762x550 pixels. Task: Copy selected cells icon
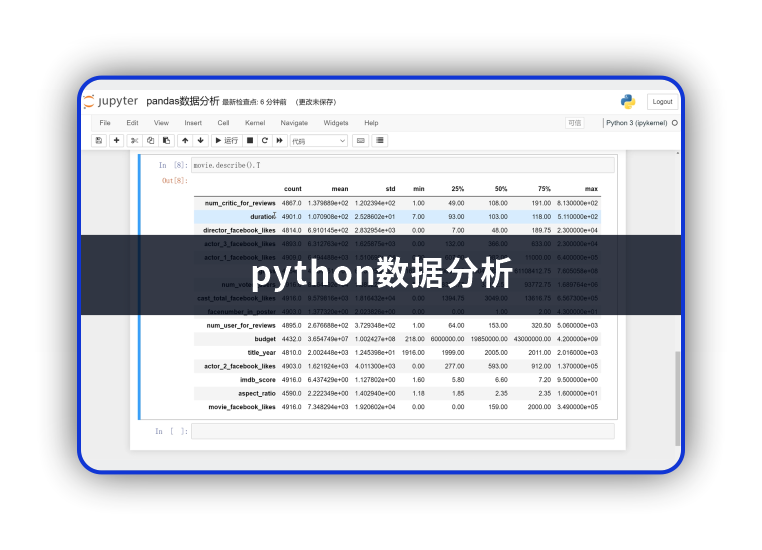pos(151,141)
